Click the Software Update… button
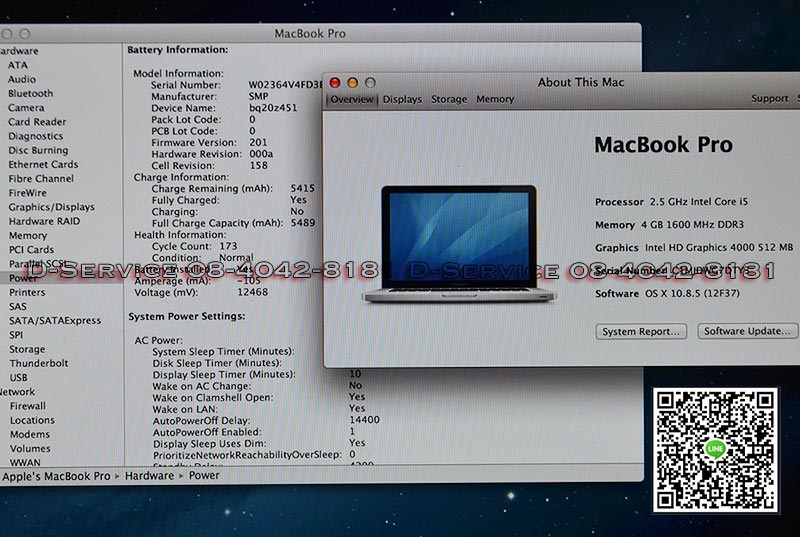Viewport: 800px width, 537px height. pos(747,331)
